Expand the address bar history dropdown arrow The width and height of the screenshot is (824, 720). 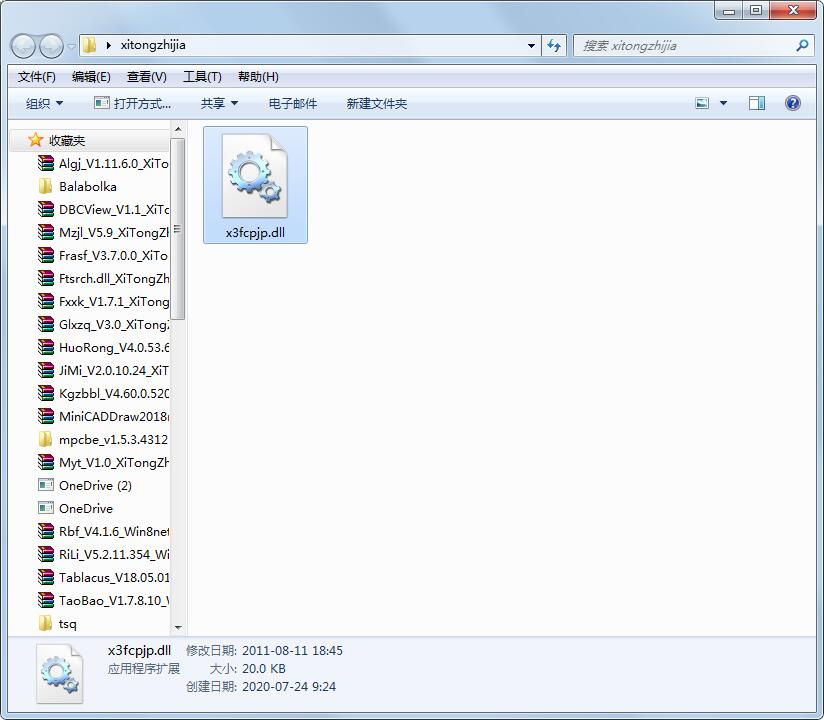click(531, 45)
